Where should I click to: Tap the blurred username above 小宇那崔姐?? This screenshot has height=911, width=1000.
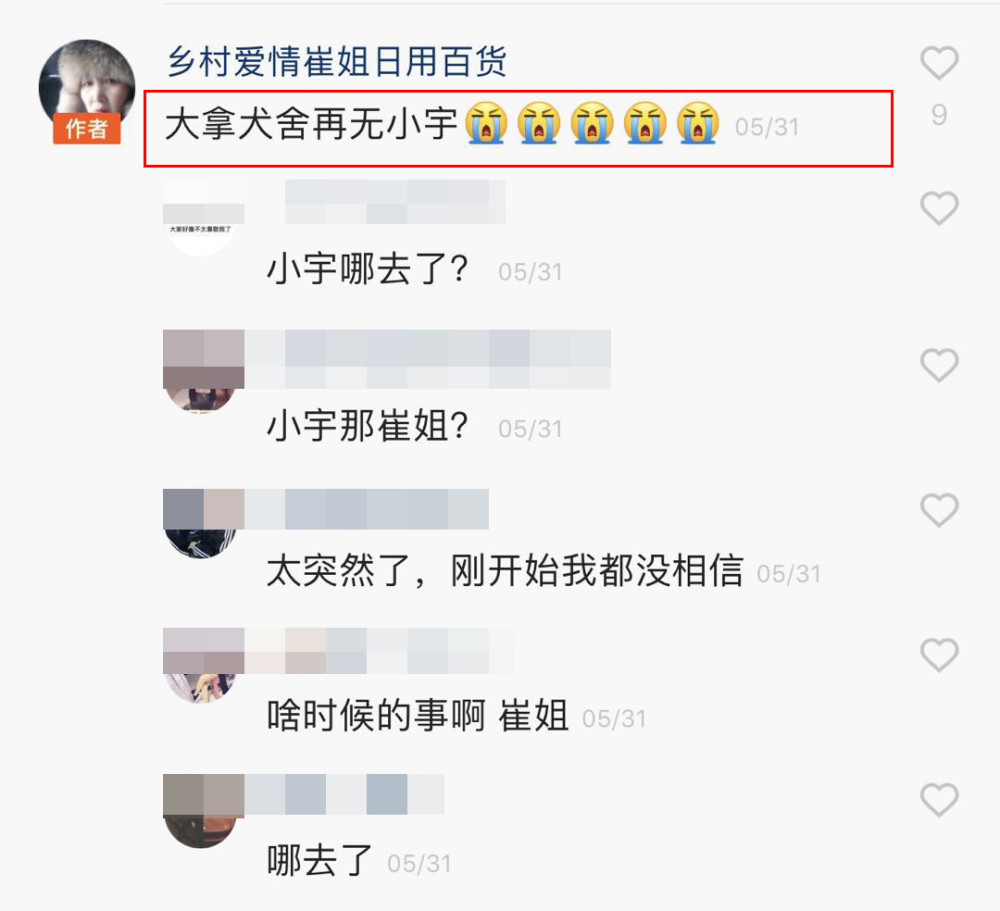[427, 359]
